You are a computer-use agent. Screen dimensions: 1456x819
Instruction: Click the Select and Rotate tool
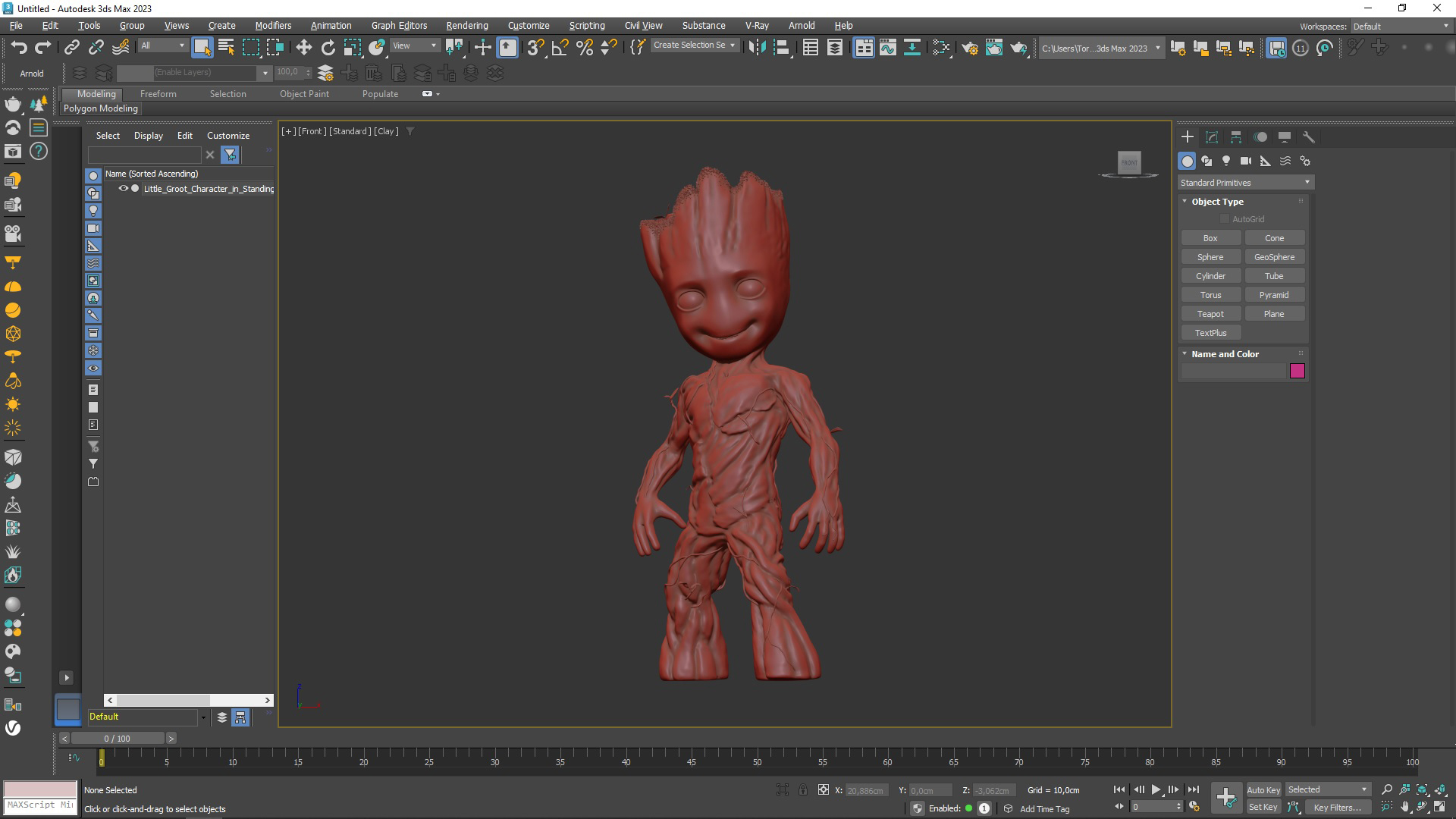click(x=328, y=48)
